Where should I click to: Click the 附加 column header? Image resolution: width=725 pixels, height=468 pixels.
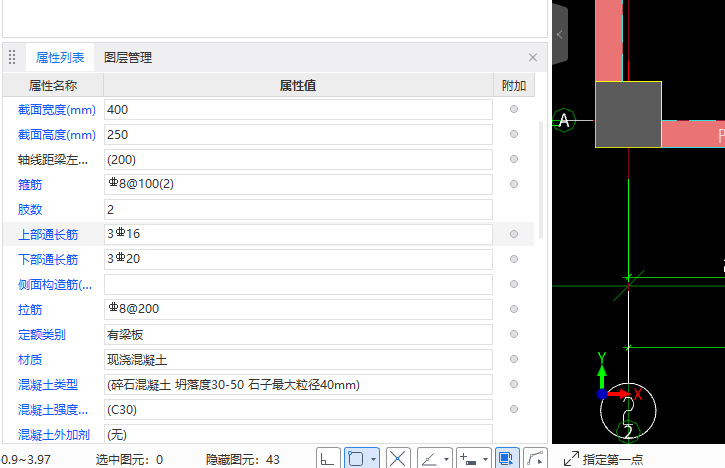pyautogui.click(x=514, y=86)
